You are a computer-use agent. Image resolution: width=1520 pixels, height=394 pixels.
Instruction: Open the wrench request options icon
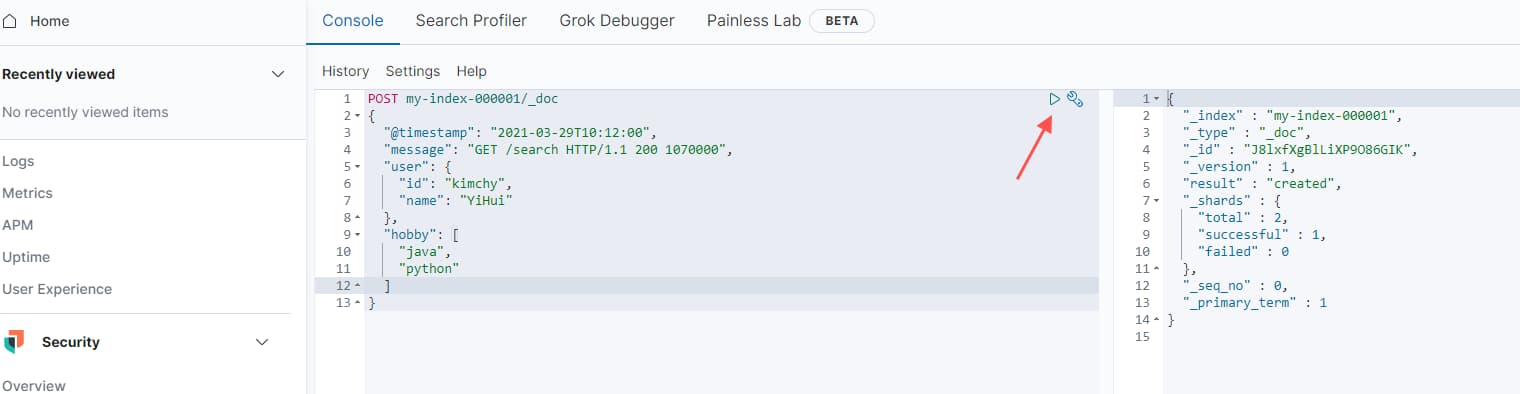point(1075,99)
